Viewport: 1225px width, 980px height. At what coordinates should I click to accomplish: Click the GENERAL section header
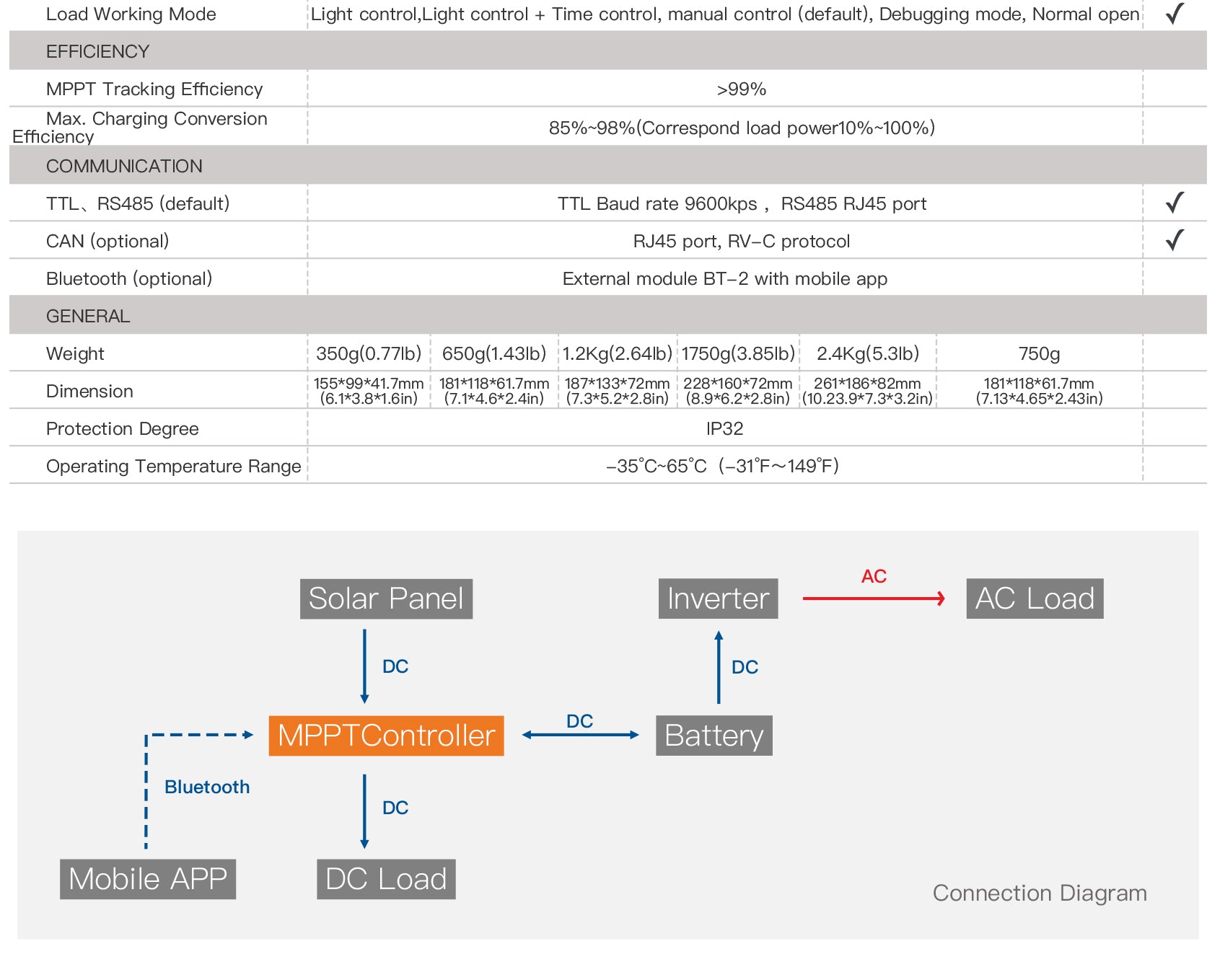(x=608, y=316)
